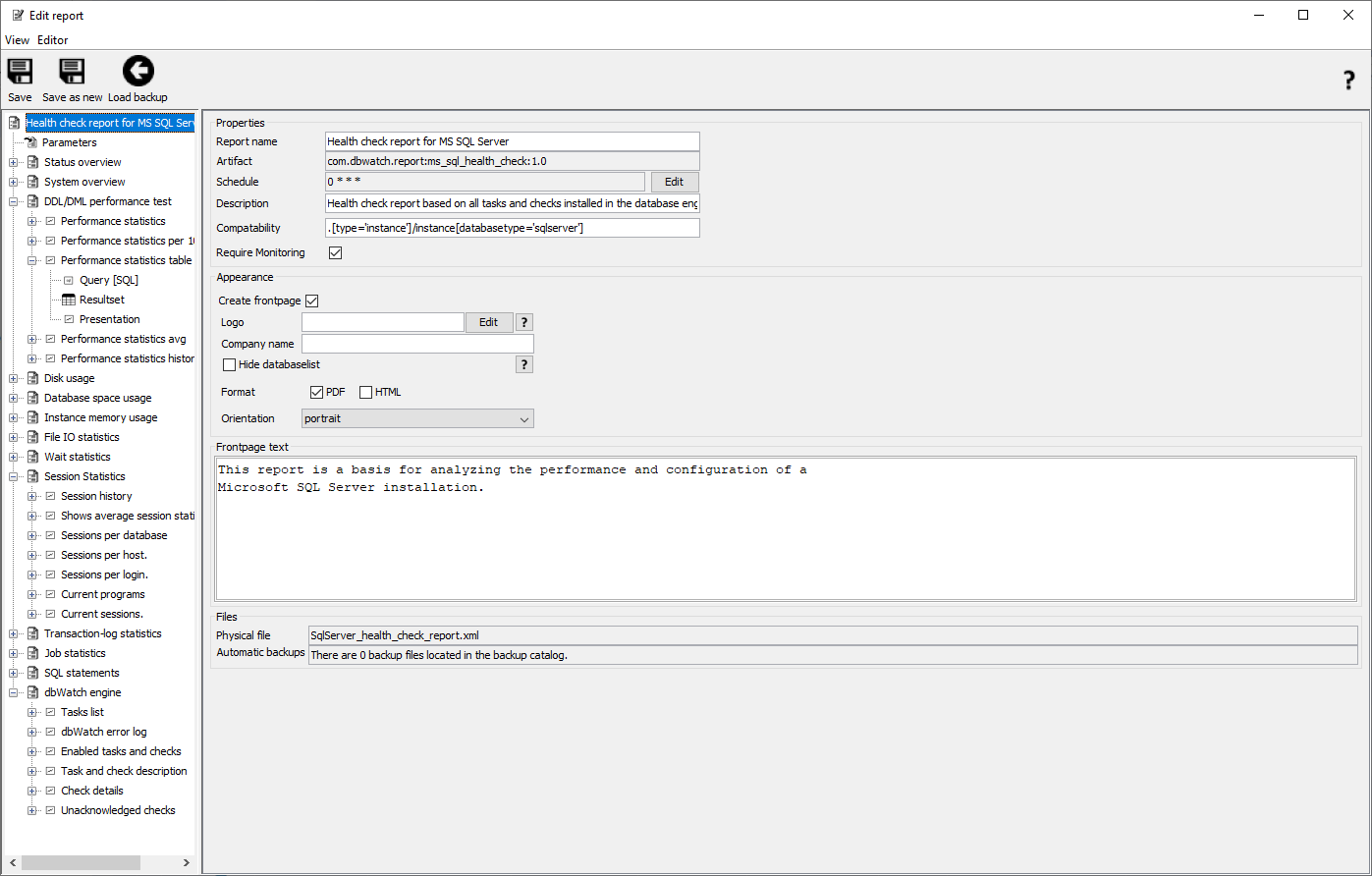This screenshot has width=1372, height=876.
Task: Click the dbWatch engine document icon
Action: (x=32, y=692)
